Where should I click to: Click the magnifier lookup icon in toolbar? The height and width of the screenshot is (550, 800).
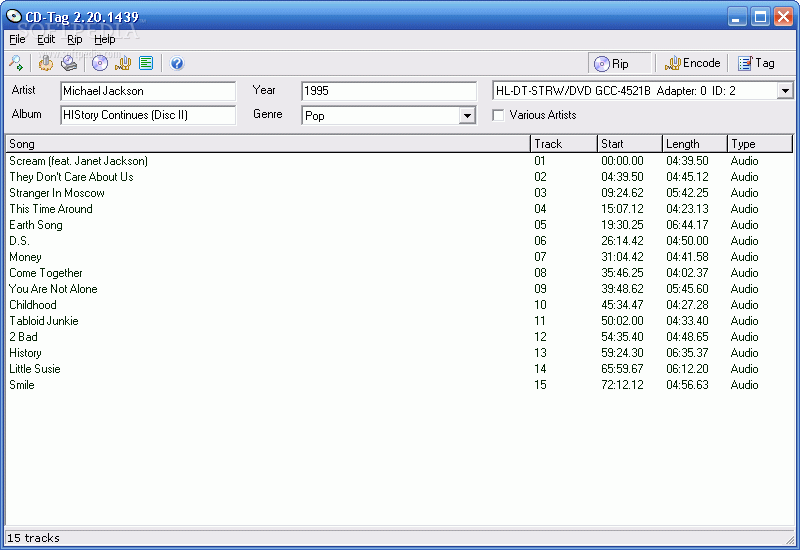[x=16, y=63]
